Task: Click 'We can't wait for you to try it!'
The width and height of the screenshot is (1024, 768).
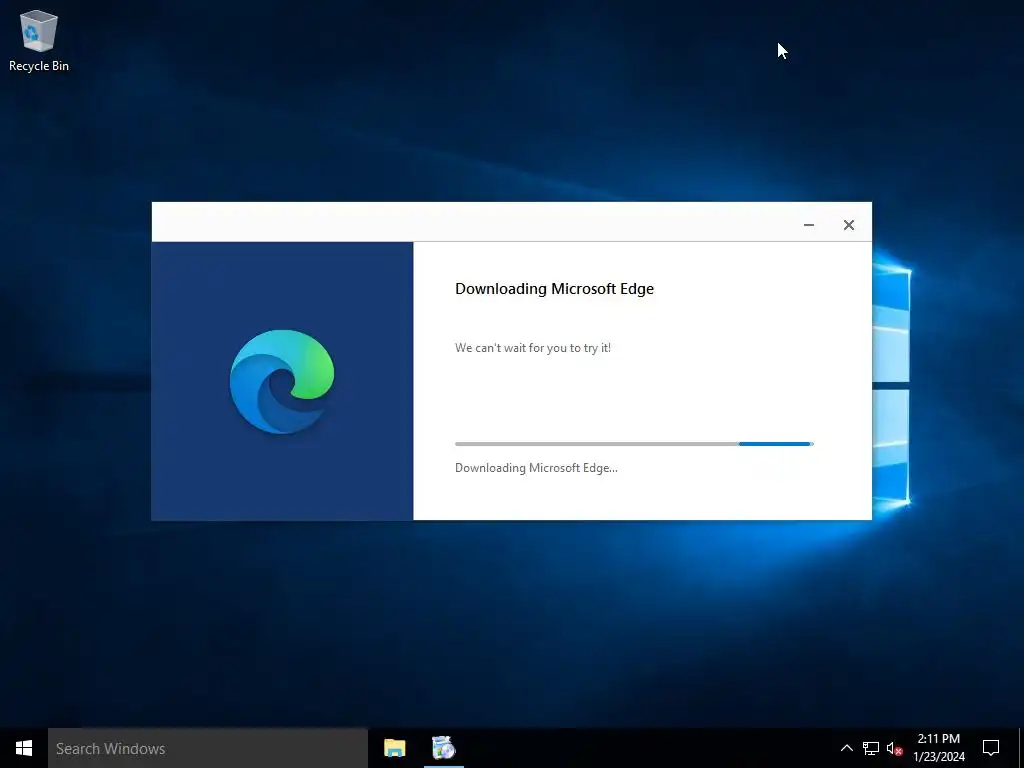Action: coord(533,348)
